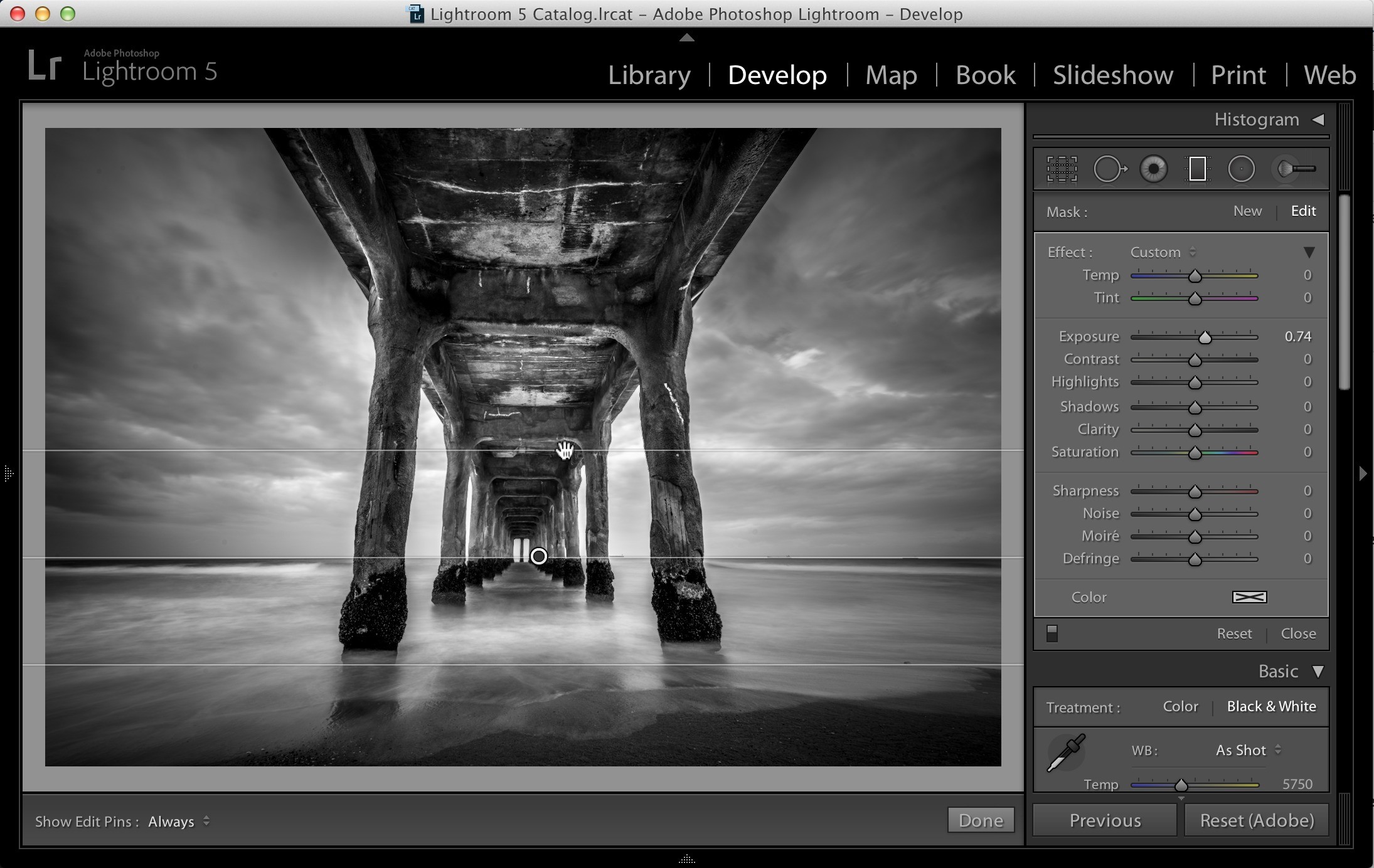Click the Done button

point(981,820)
